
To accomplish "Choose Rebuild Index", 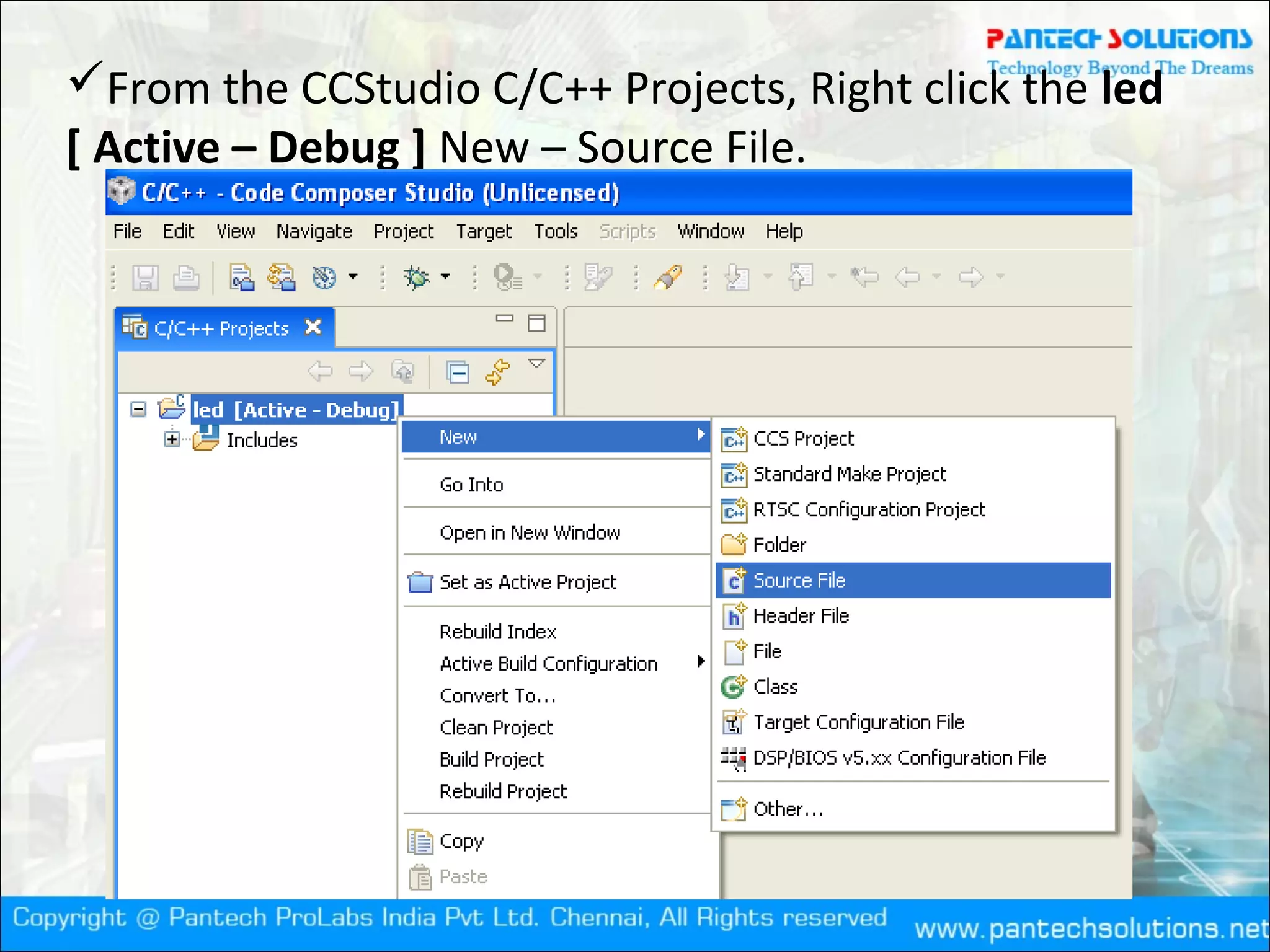I will (556, 632).
